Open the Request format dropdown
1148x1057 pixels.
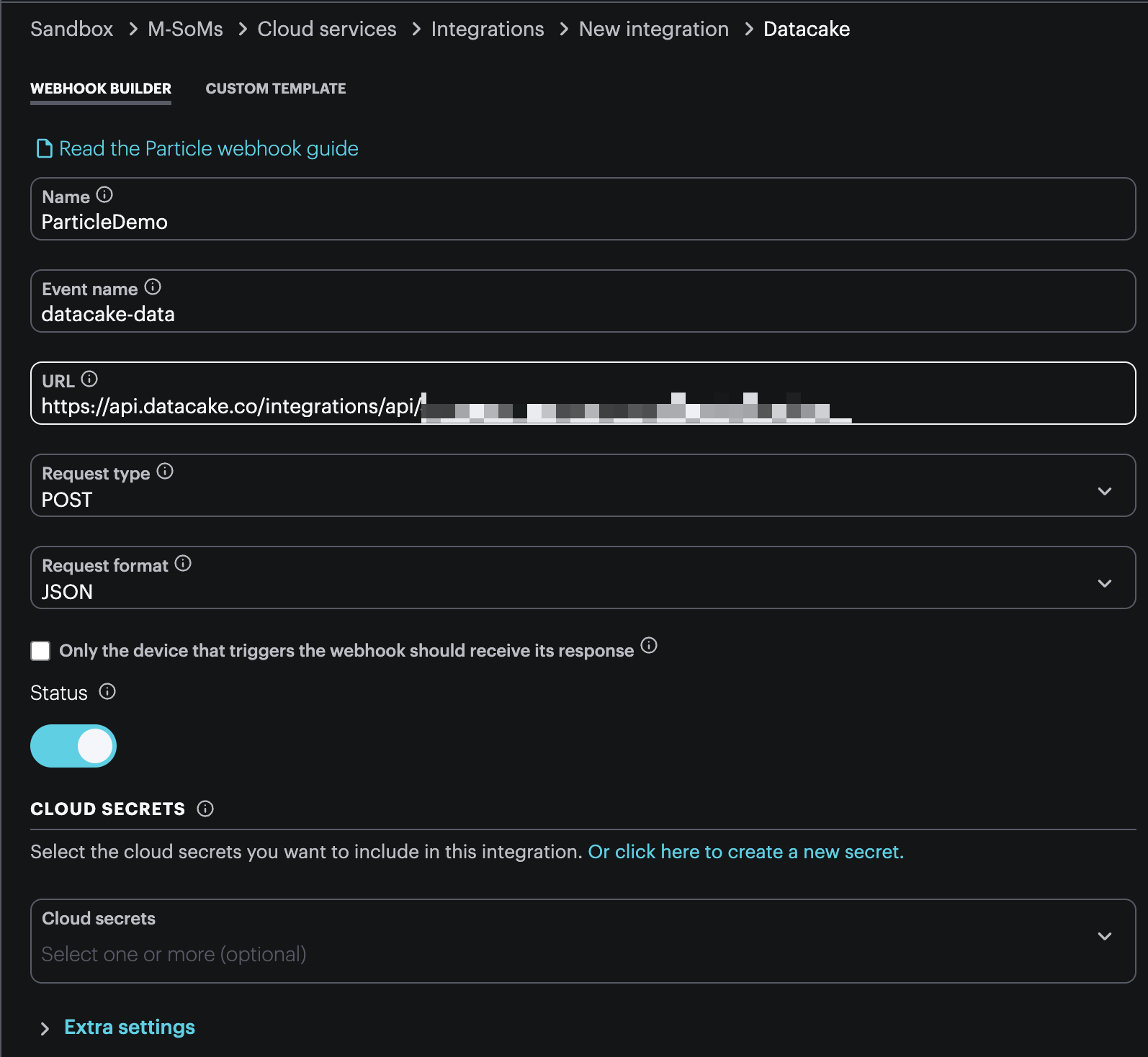coord(583,577)
